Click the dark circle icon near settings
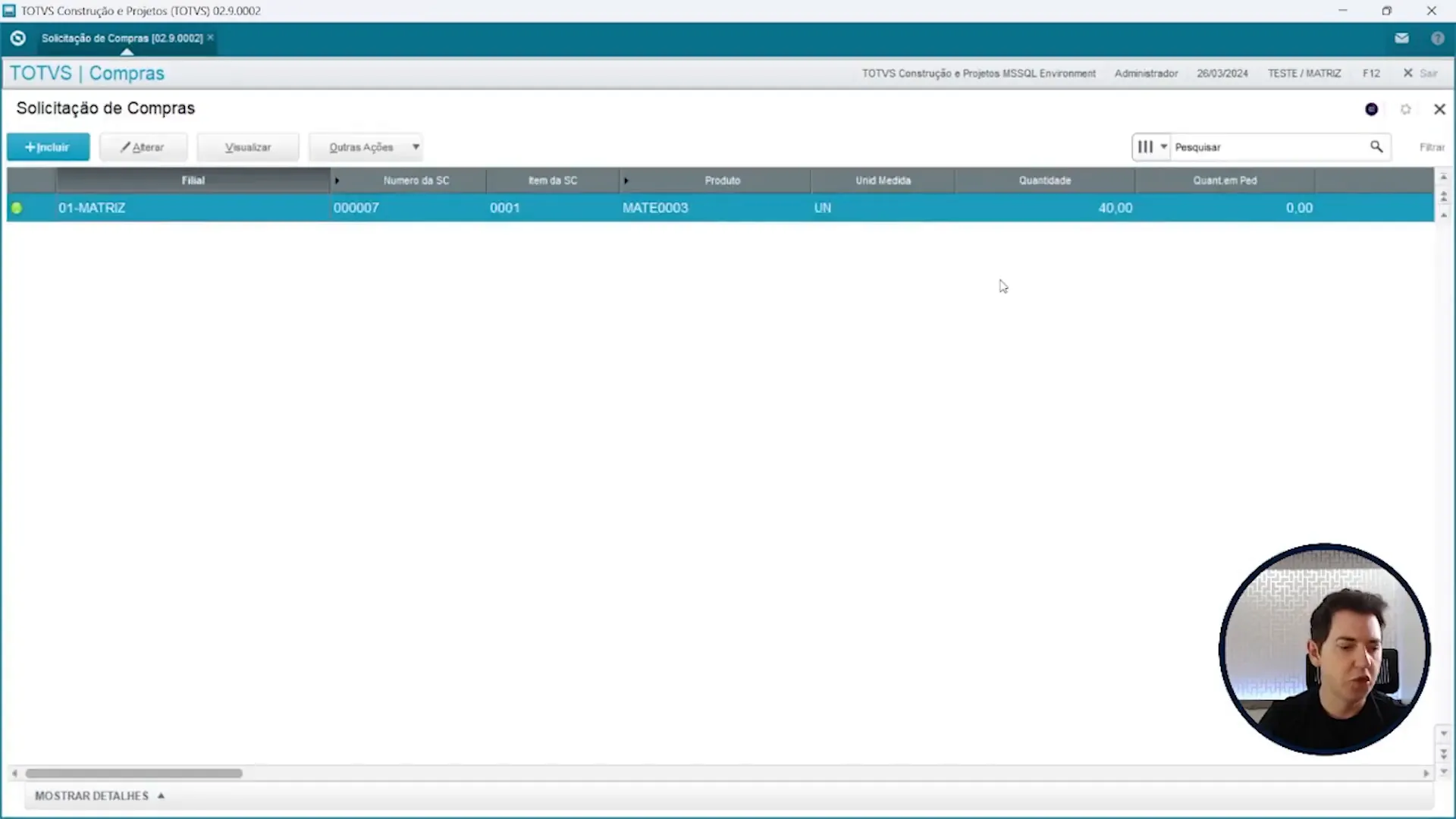1456x819 pixels. pos(1371,109)
